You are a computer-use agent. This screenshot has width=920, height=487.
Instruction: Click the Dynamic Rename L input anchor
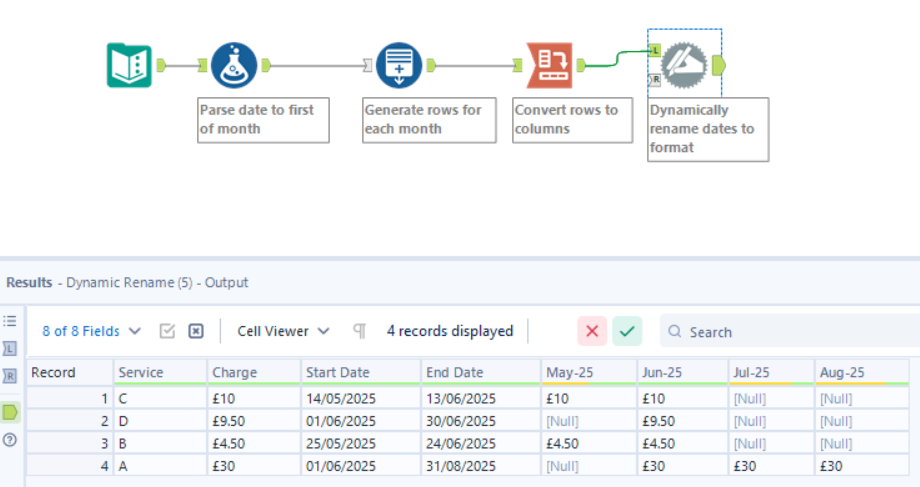tap(655, 50)
